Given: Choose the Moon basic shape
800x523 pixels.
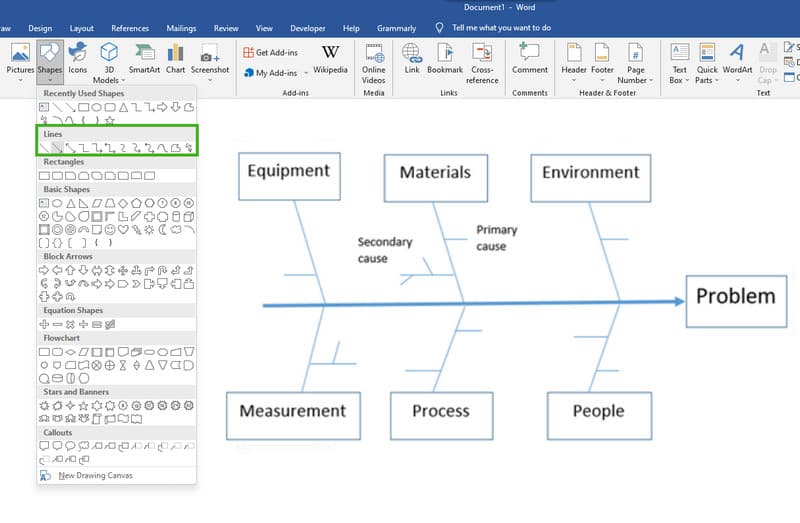Looking at the screenshot, I should click(162, 230).
